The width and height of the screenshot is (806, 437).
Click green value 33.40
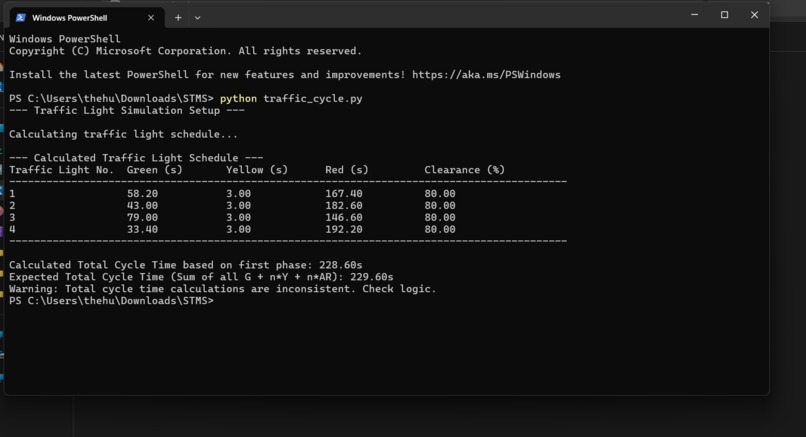(x=142, y=229)
